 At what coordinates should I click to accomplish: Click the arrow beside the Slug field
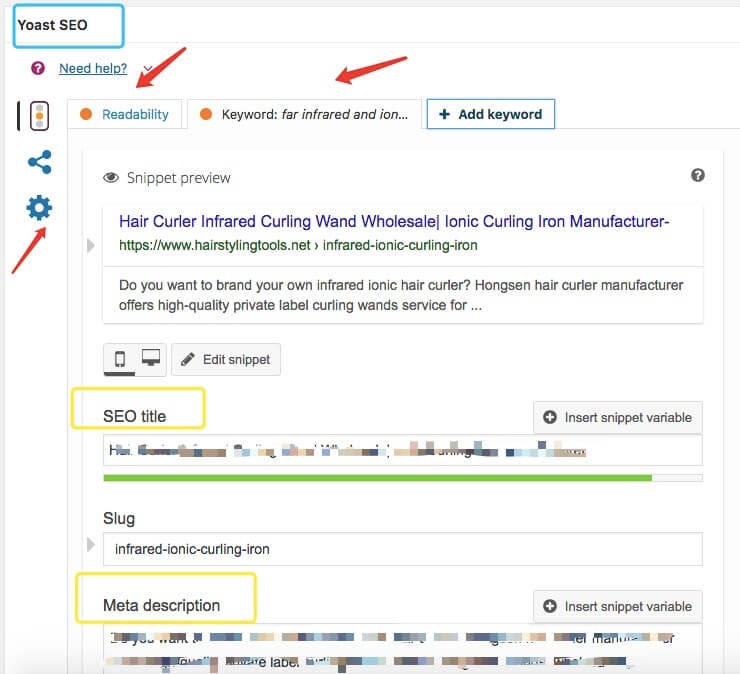click(91, 545)
